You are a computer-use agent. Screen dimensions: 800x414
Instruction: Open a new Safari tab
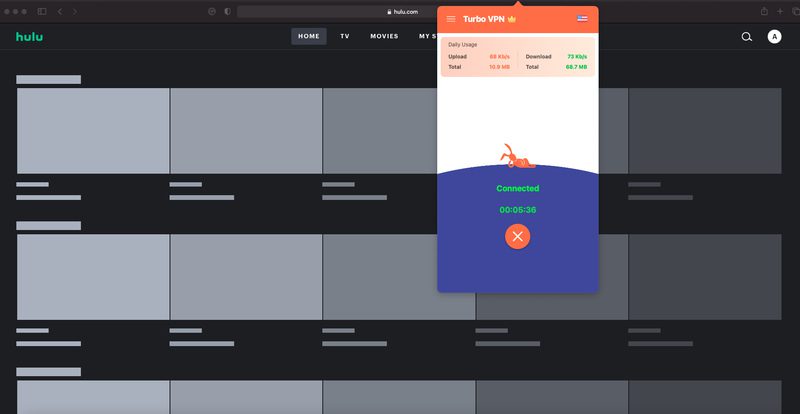[780, 11]
